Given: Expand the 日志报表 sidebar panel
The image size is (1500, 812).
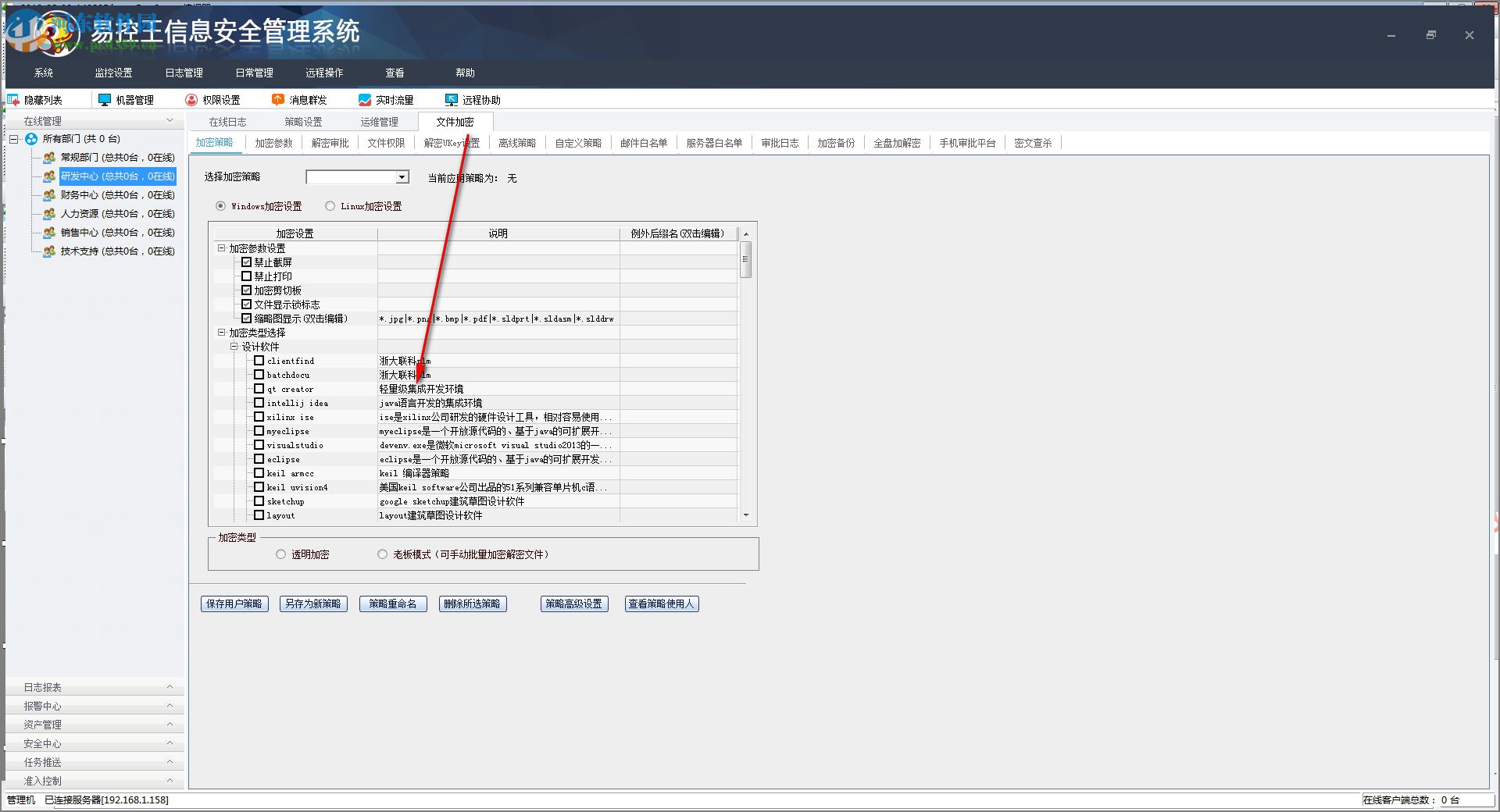Looking at the screenshot, I should (95, 687).
